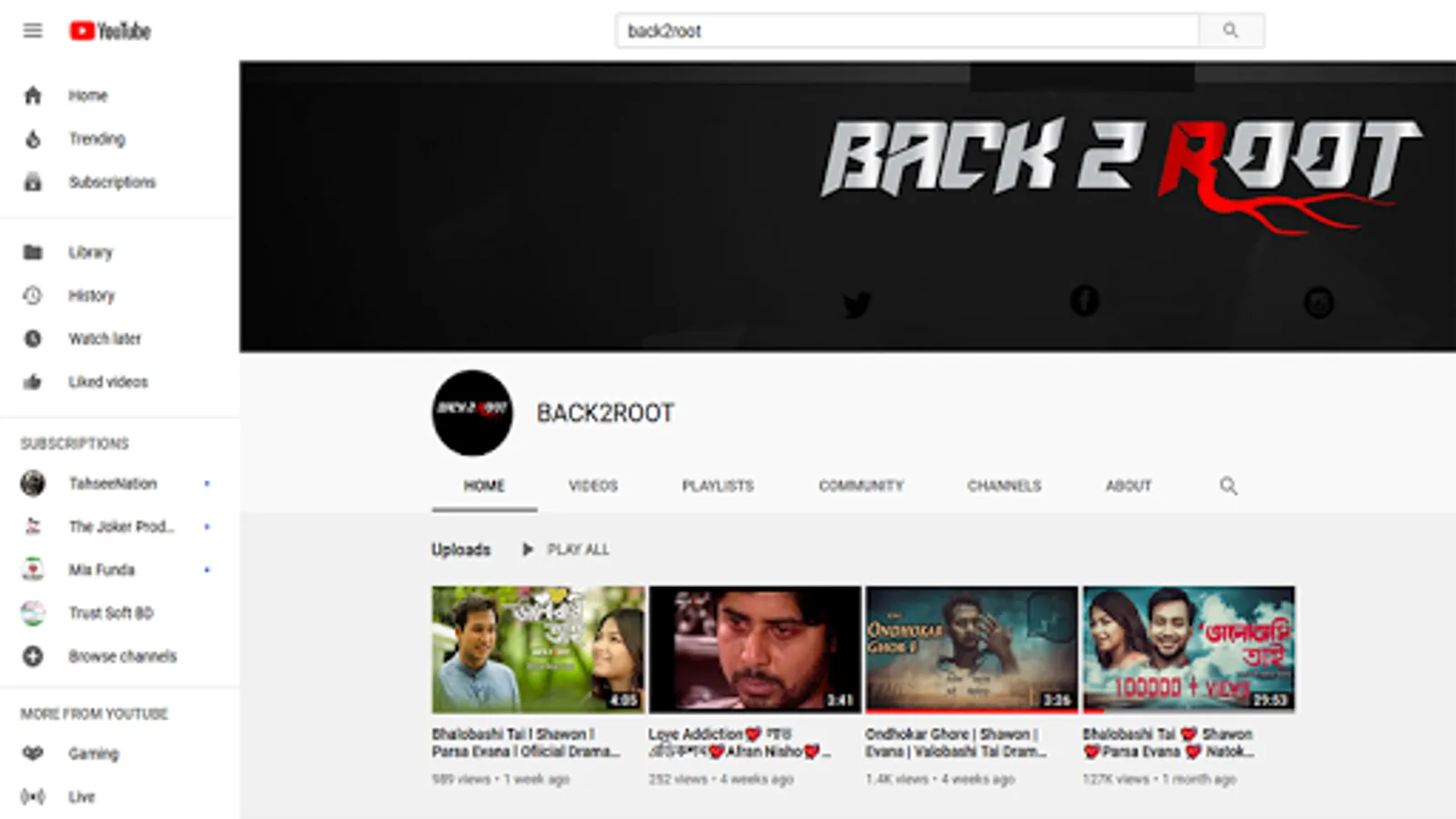This screenshot has height=819, width=1456.
Task: Click the Trust Soft BD channel avatar
Action: point(33,613)
